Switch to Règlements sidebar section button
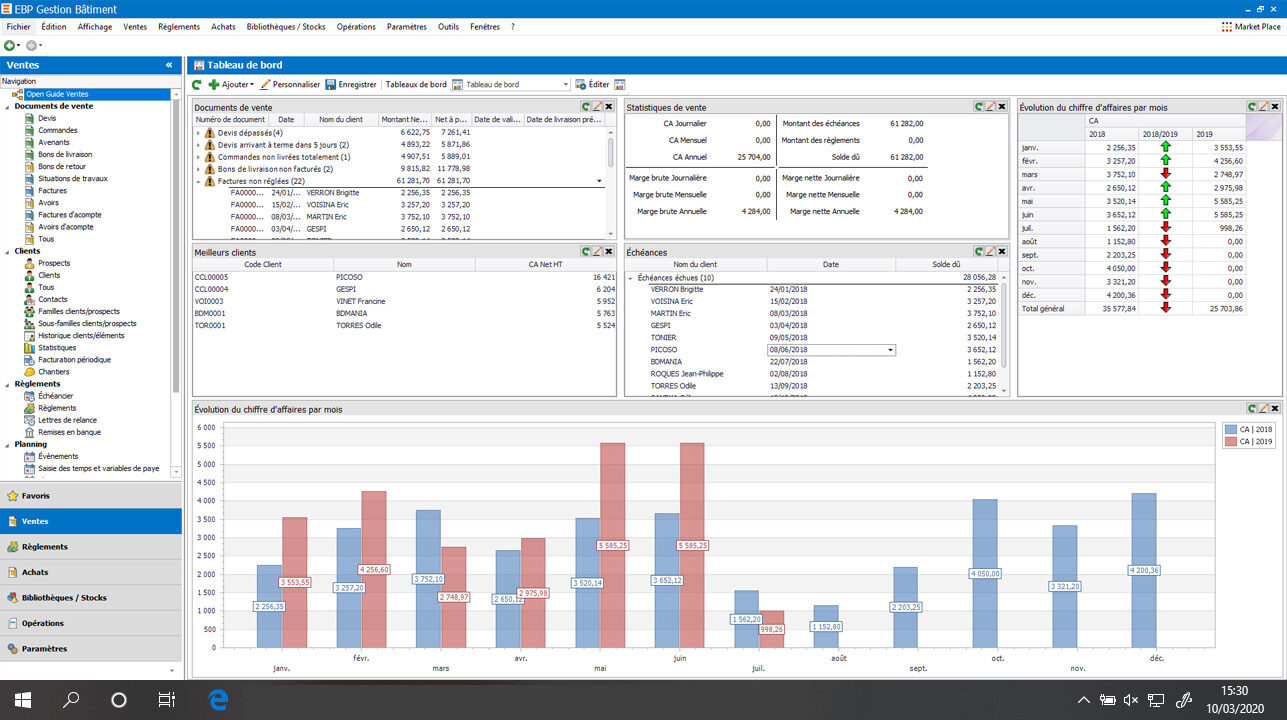The image size is (1287, 720). click(x=91, y=546)
